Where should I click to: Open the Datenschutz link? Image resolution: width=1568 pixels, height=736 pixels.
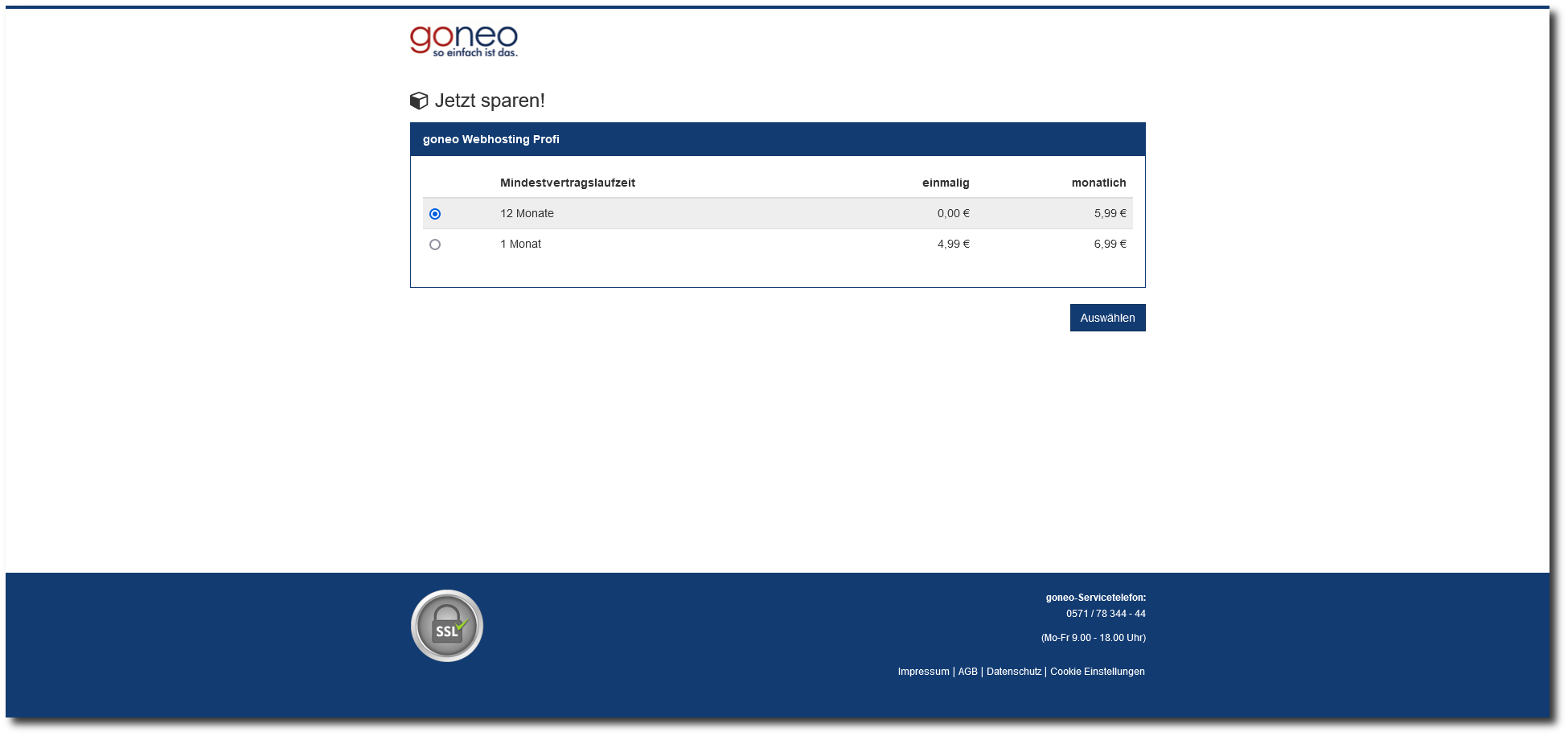coord(1013,672)
